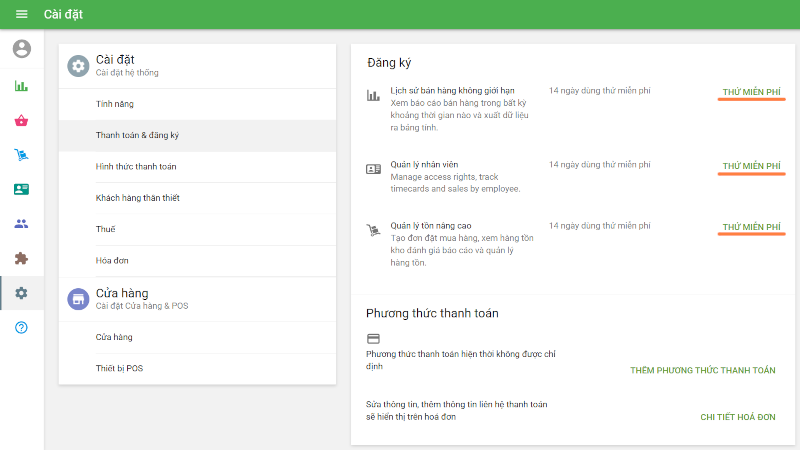Select the Settings gear sidebar icon

[x=22, y=293]
